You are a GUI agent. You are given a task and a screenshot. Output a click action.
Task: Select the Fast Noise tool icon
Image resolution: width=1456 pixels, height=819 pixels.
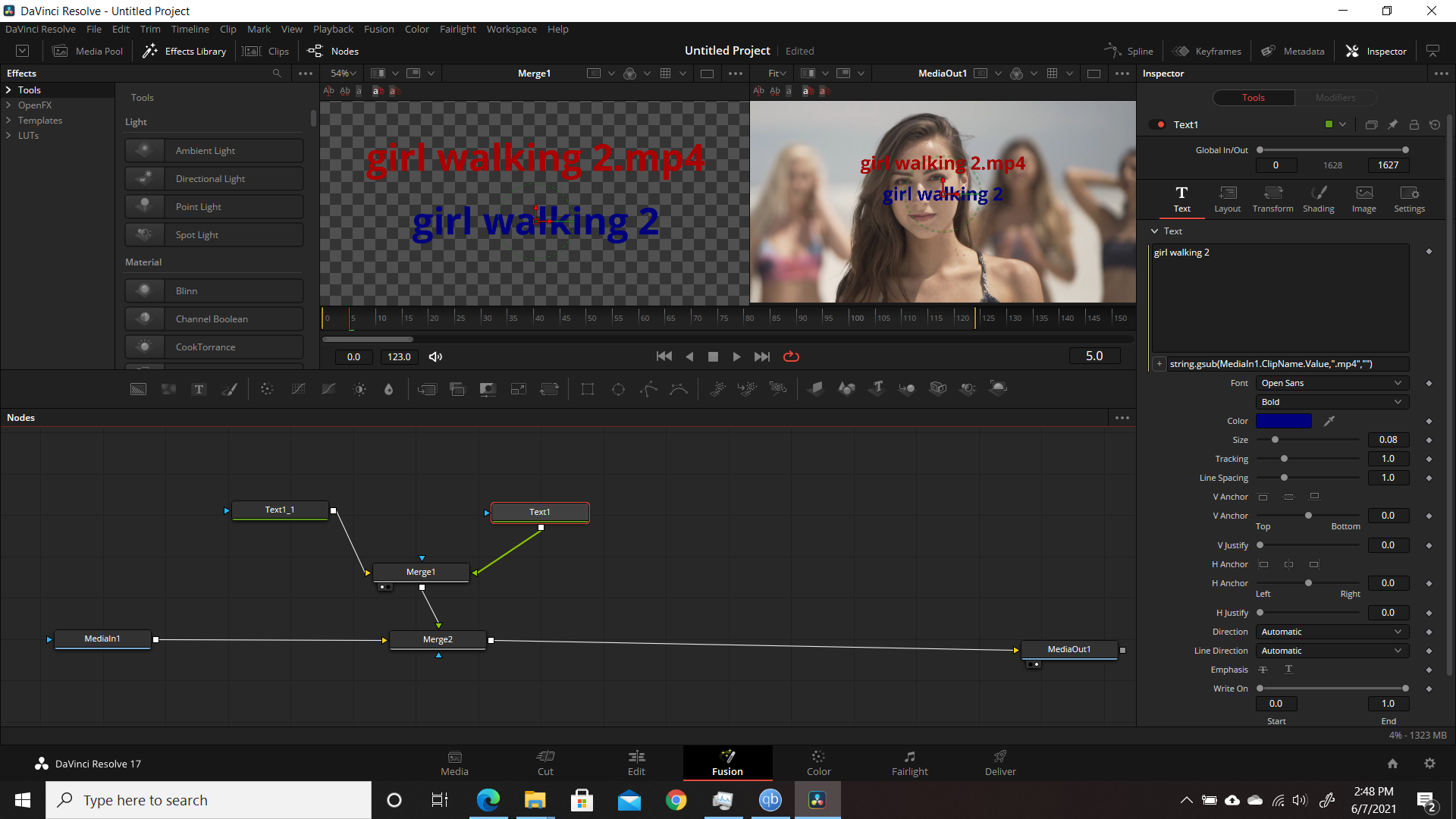click(x=168, y=389)
